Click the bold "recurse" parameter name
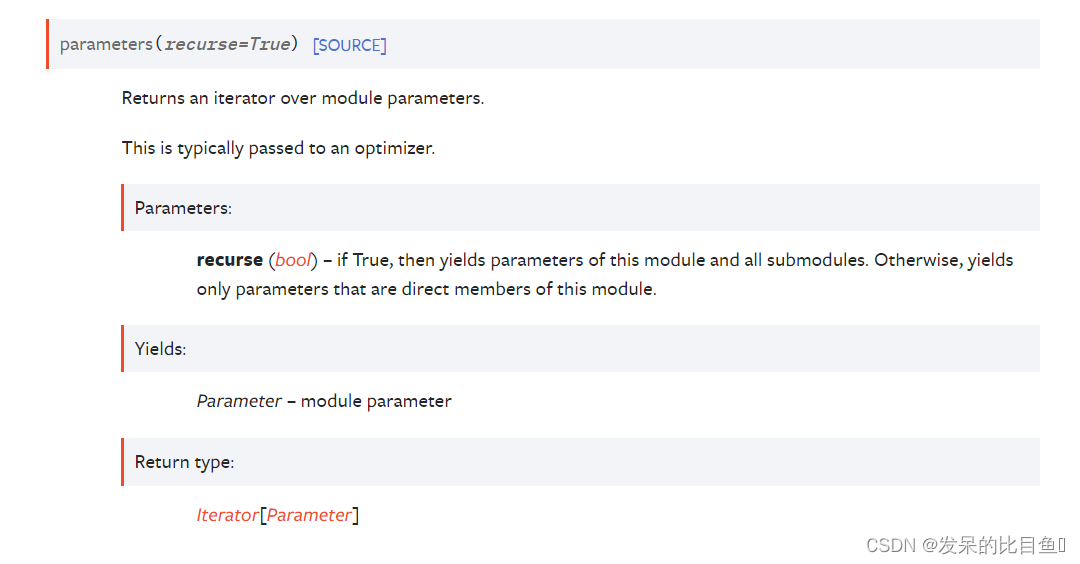1080x564 pixels. coord(229,260)
